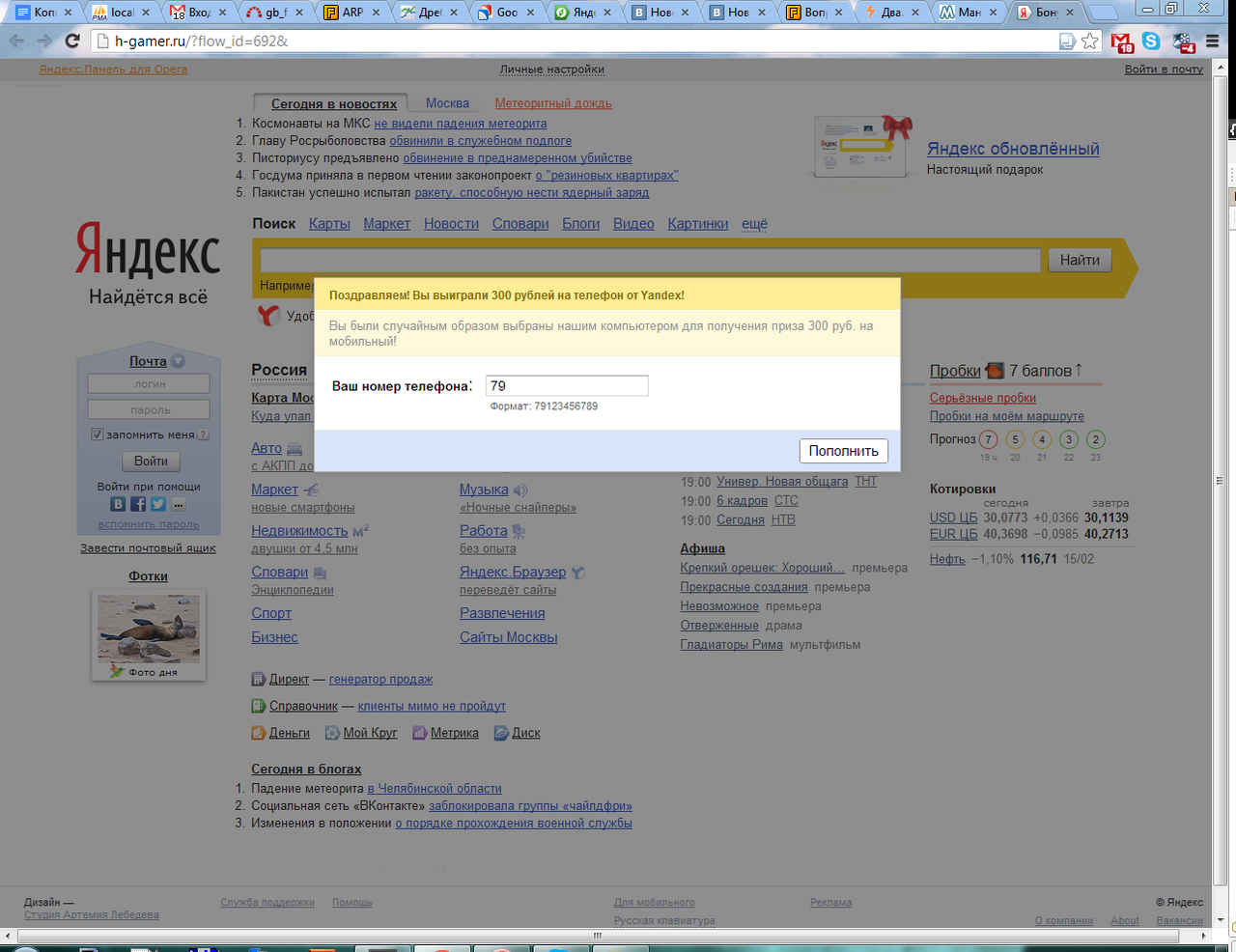Viewport: 1236px width, 952px height.
Task: Click the Пополнить button in the popup
Action: tap(844, 451)
